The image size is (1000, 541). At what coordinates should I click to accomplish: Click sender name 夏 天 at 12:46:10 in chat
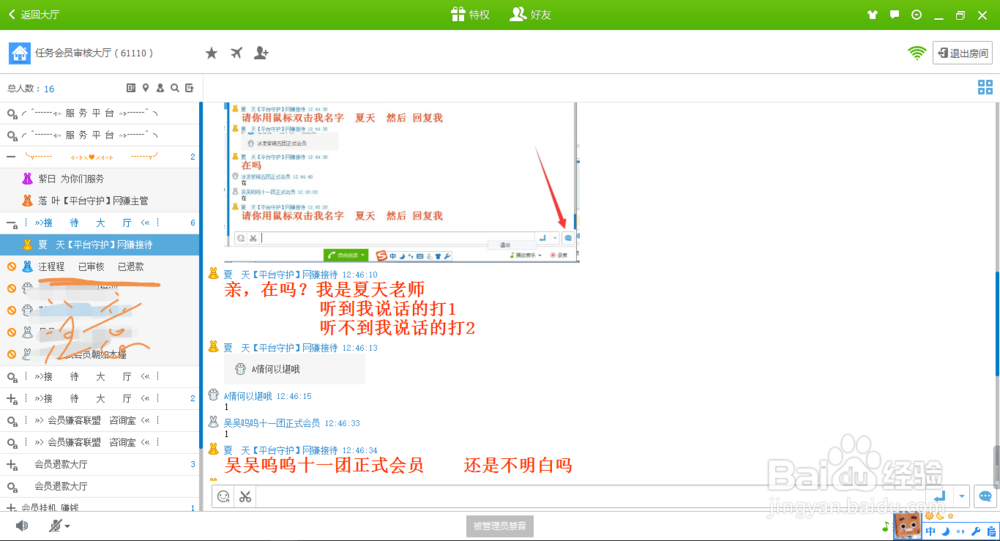click(x=280, y=275)
